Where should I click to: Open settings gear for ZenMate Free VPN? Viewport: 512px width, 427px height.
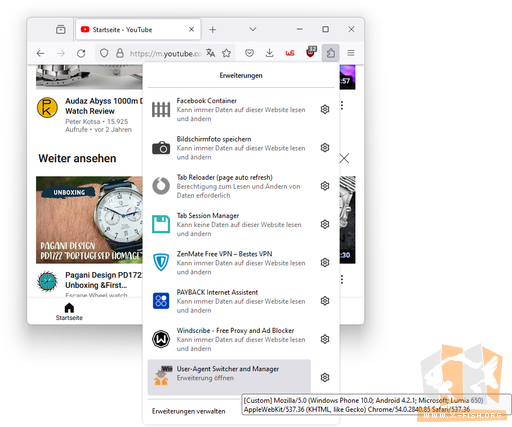[x=325, y=263]
